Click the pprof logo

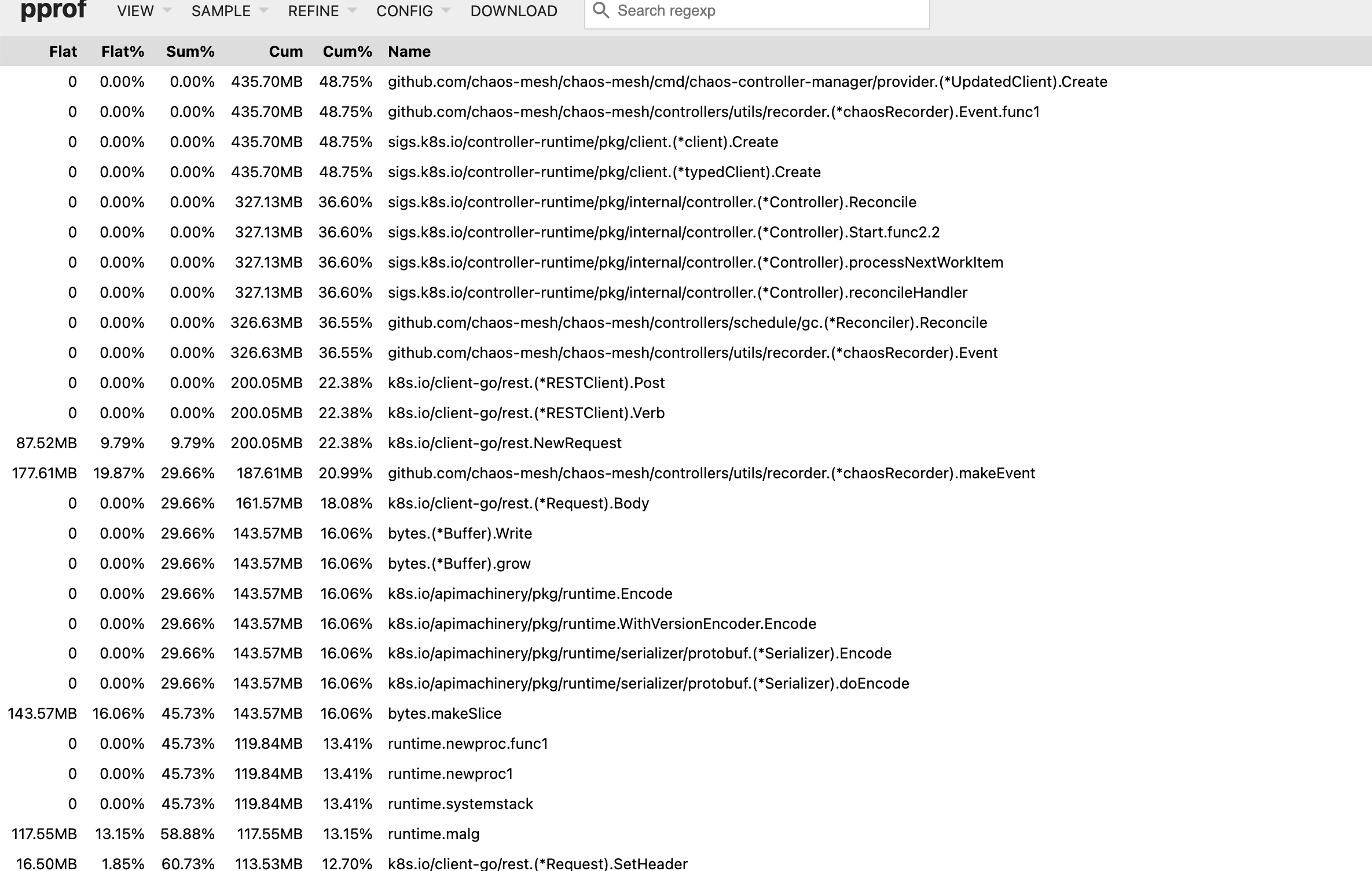[x=54, y=12]
